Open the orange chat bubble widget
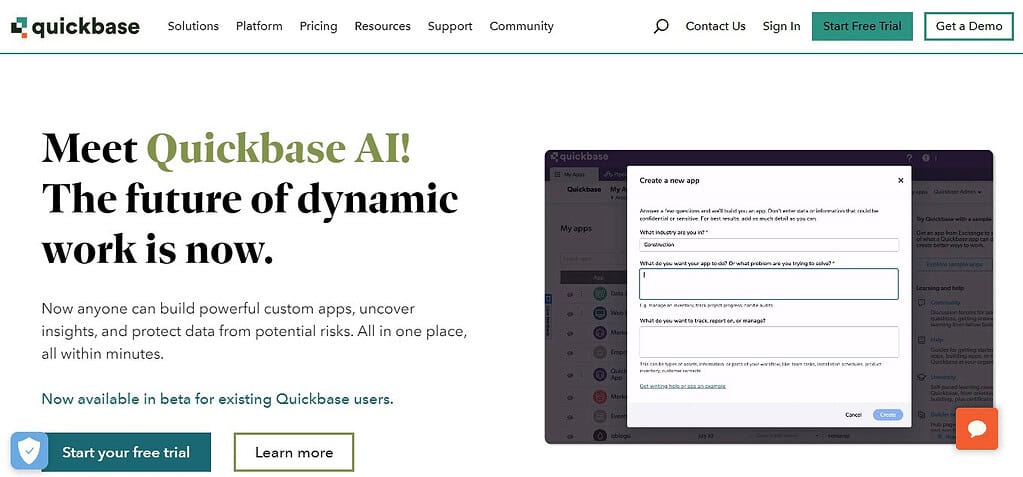The width and height of the screenshot is (1023, 477). point(977,429)
